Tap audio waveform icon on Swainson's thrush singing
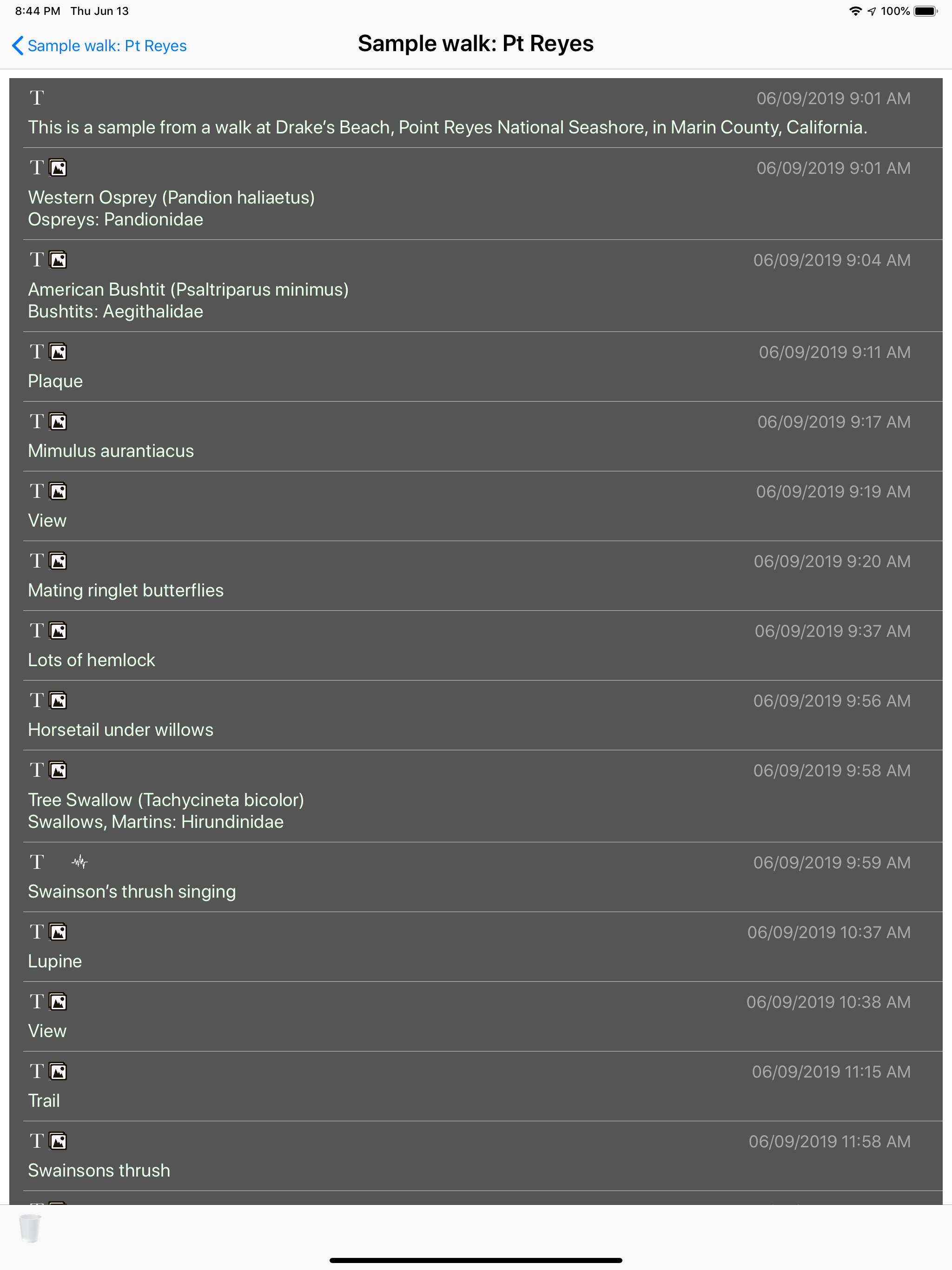The width and height of the screenshot is (952, 1270). pos(80,861)
